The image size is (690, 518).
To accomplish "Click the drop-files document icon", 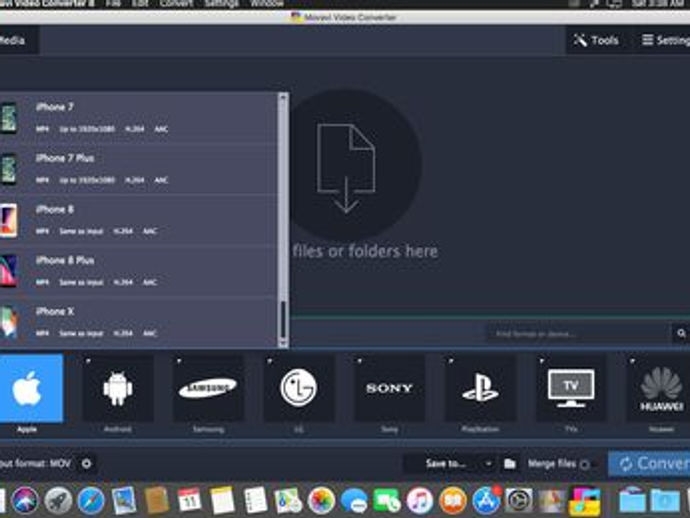I will click(346, 169).
